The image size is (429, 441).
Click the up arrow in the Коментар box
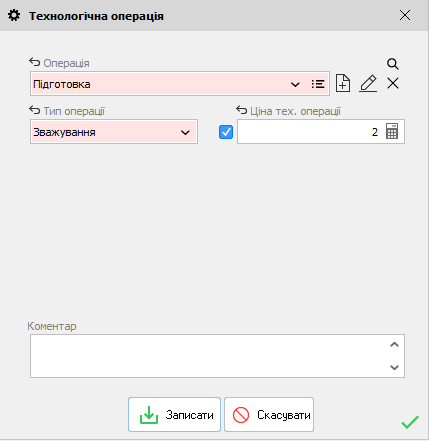(394, 345)
